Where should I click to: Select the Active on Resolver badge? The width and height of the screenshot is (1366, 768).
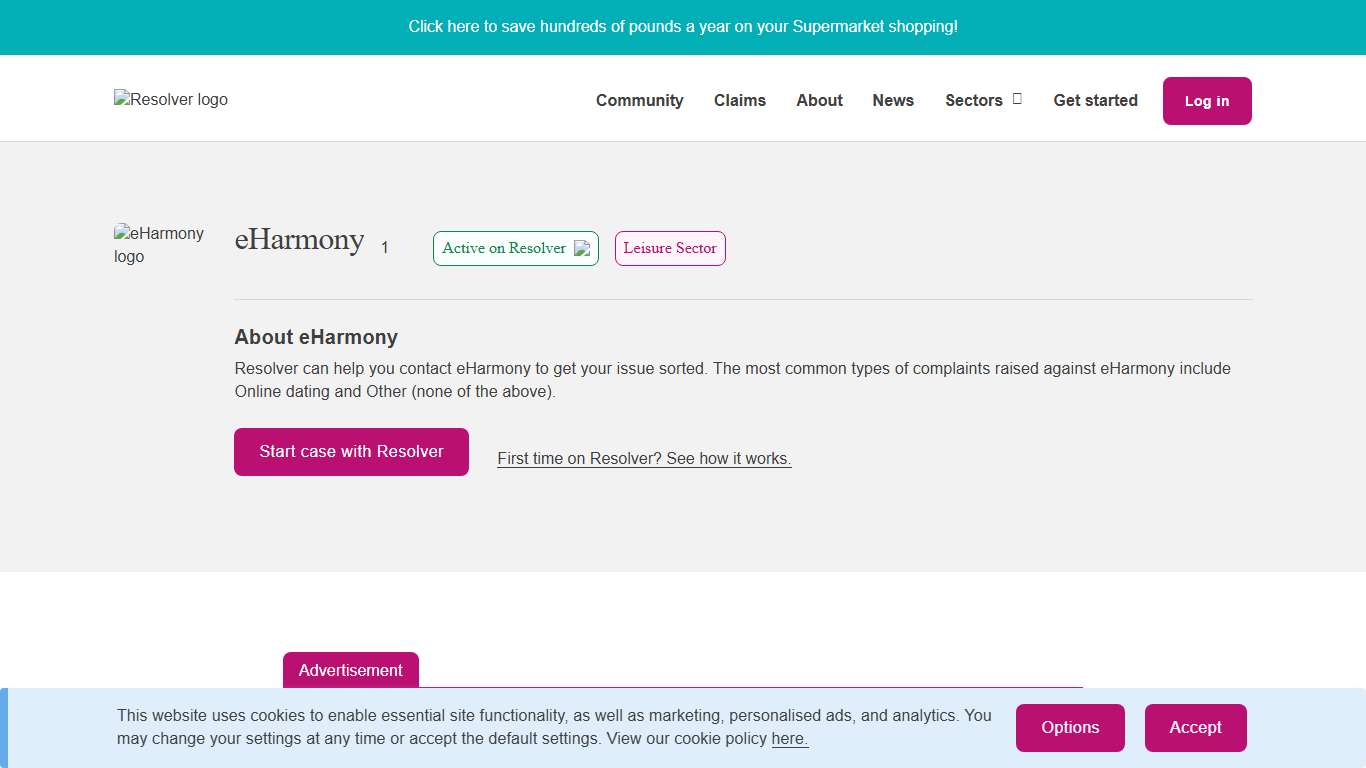pyautogui.click(x=515, y=248)
